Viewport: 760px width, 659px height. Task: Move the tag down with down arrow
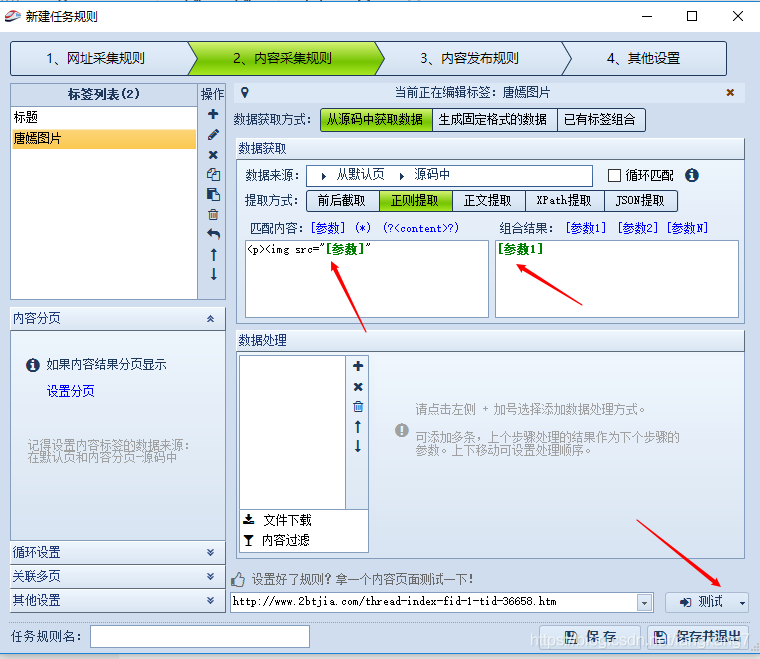[214, 274]
